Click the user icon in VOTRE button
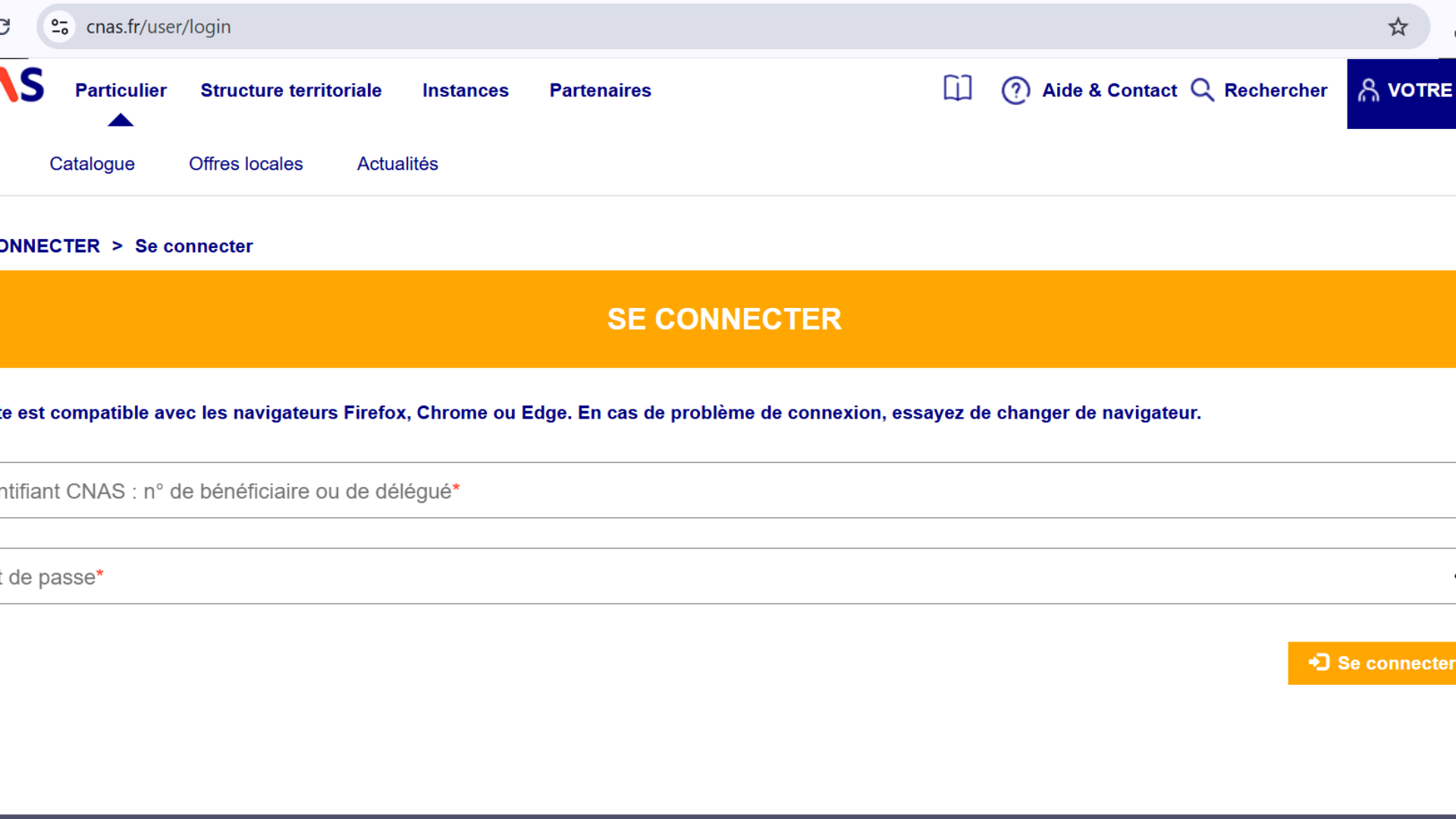The height and width of the screenshot is (819, 1456). pos(1368,90)
